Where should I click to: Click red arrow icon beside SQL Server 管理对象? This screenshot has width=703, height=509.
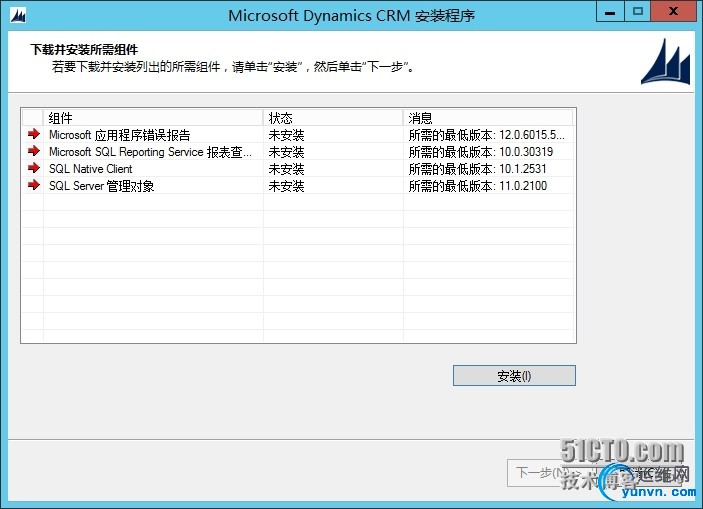click(34, 185)
